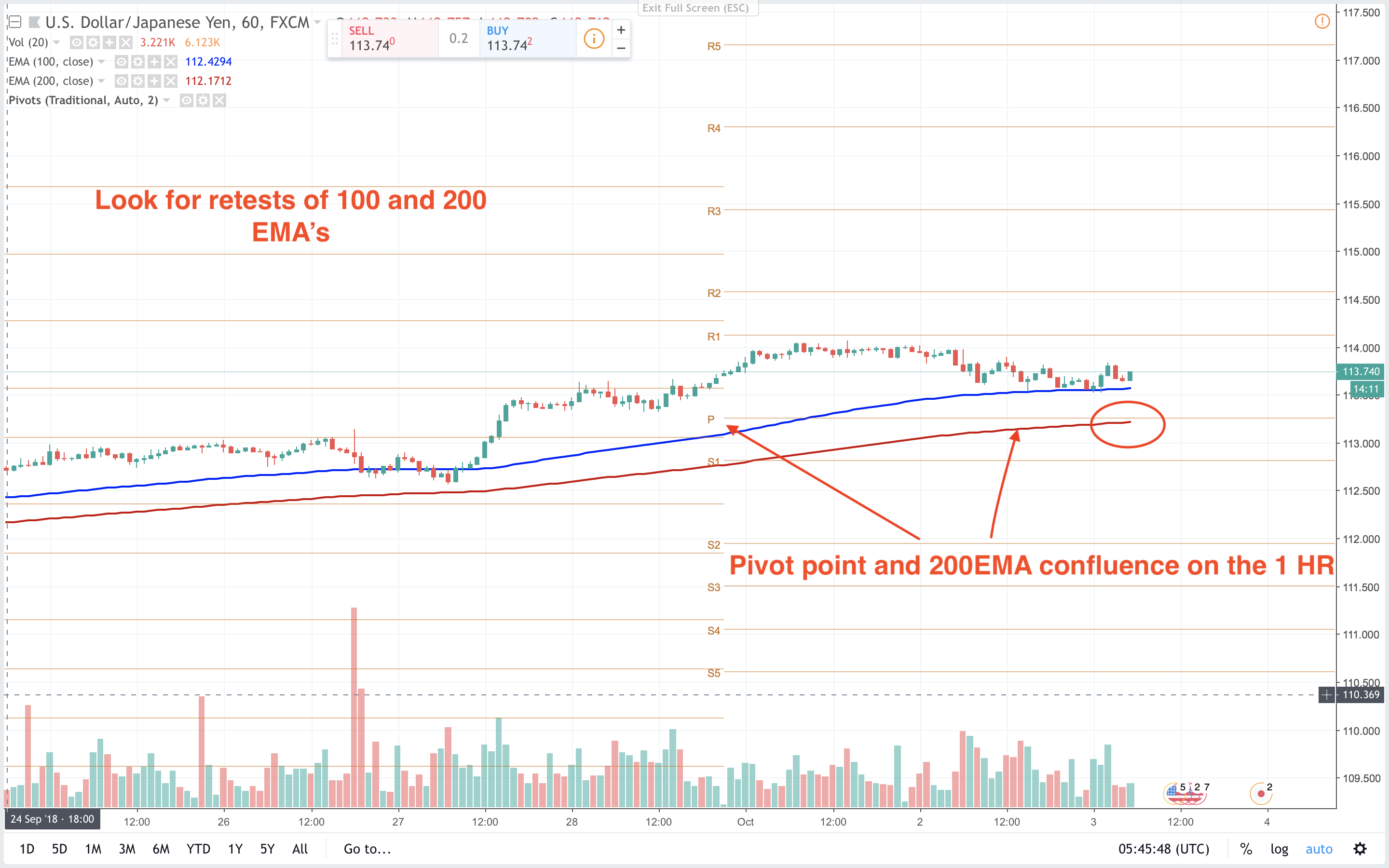Toggle log scale mode
This screenshot has height=868, width=1389.
coord(1279,849)
